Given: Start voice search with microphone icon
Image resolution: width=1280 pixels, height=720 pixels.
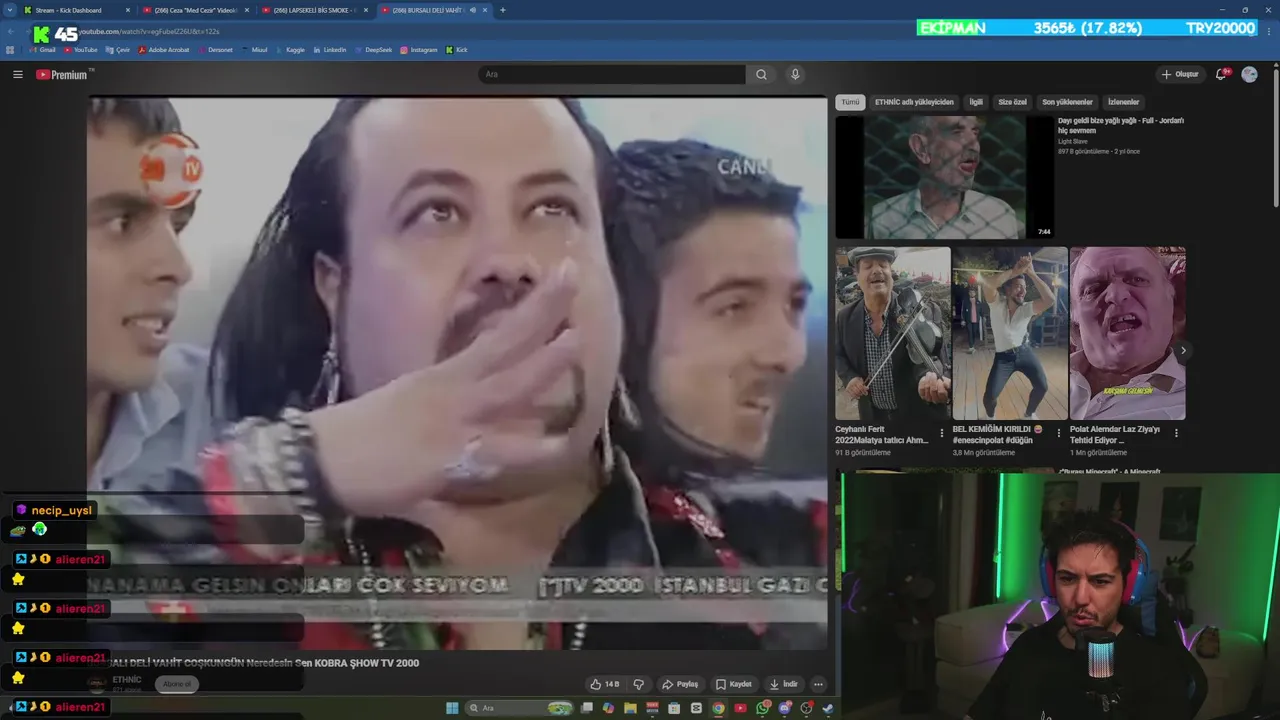Looking at the screenshot, I should pyautogui.click(x=795, y=74).
